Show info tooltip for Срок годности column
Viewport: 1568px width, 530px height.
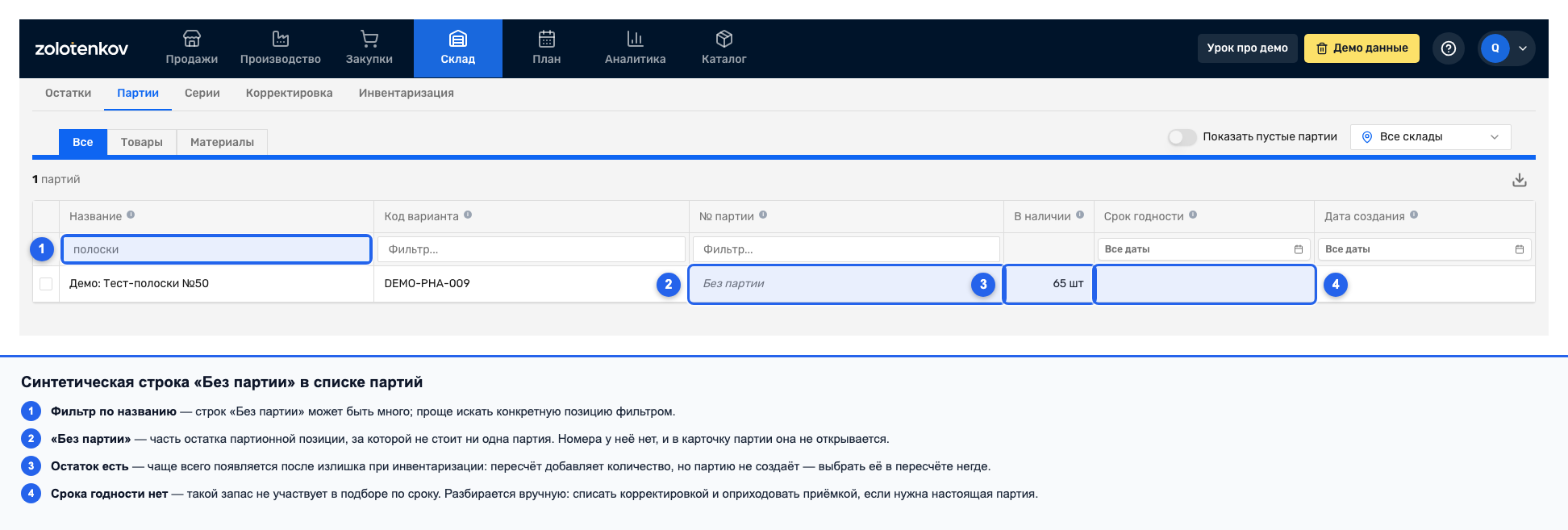click(x=1193, y=215)
